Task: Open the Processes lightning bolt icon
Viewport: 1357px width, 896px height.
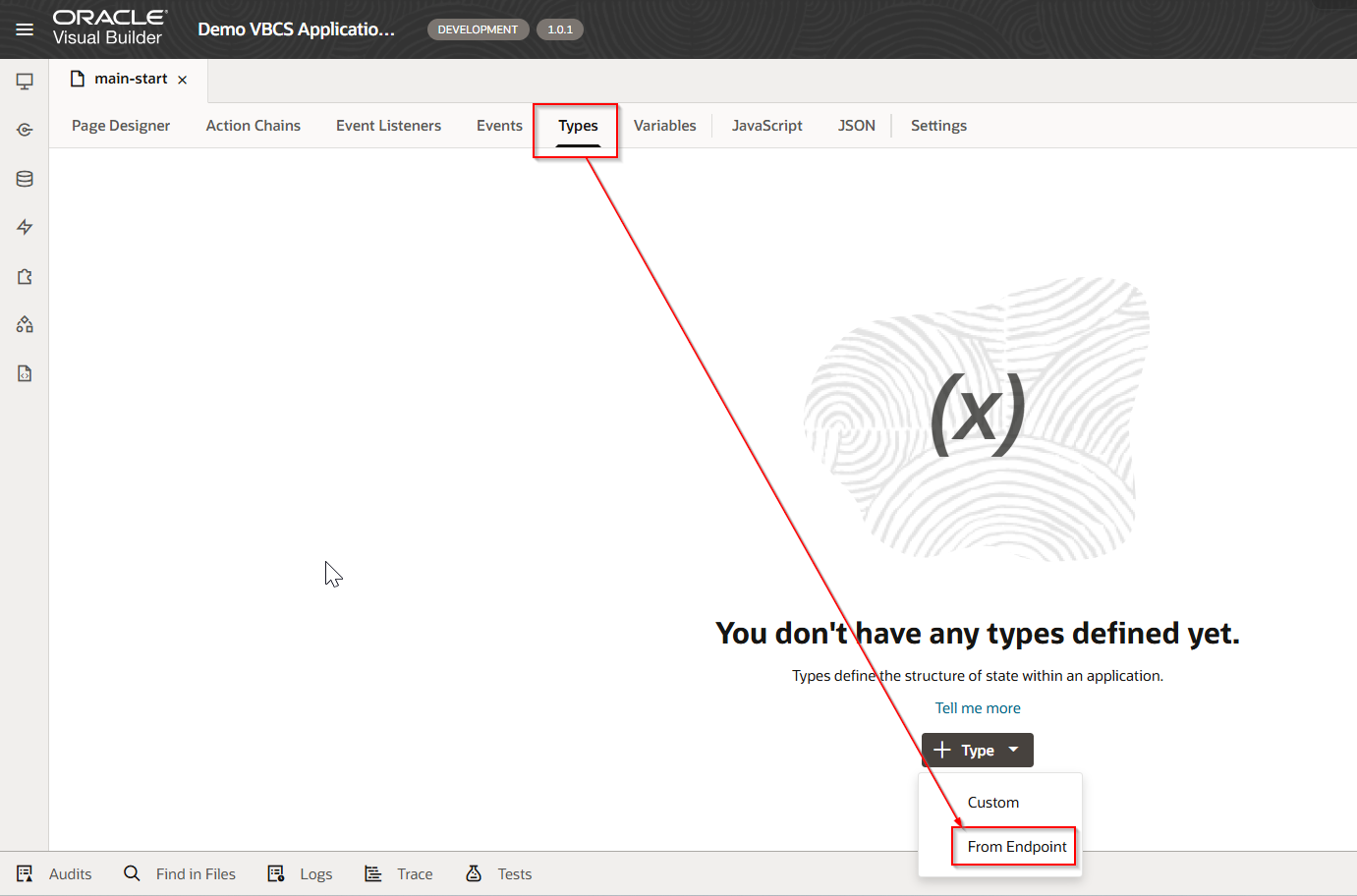Action: 25,227
